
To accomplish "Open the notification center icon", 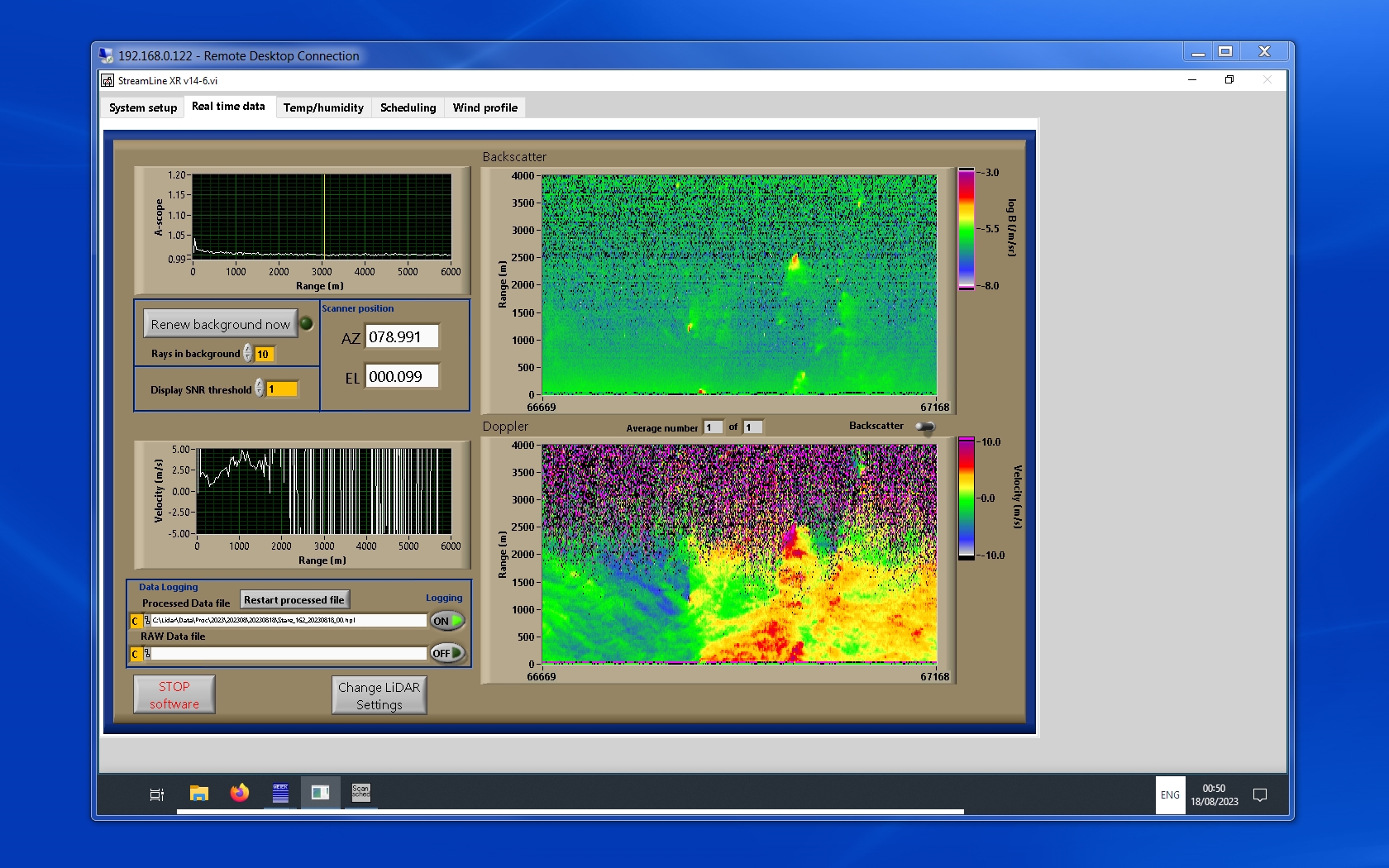I will pyautogui.click(x=1260, y=795).
